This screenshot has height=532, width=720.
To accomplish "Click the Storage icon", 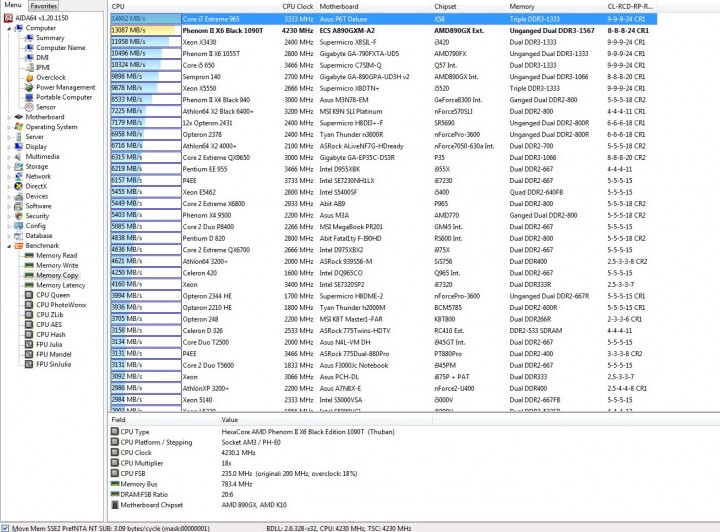I will coord(19,167).
